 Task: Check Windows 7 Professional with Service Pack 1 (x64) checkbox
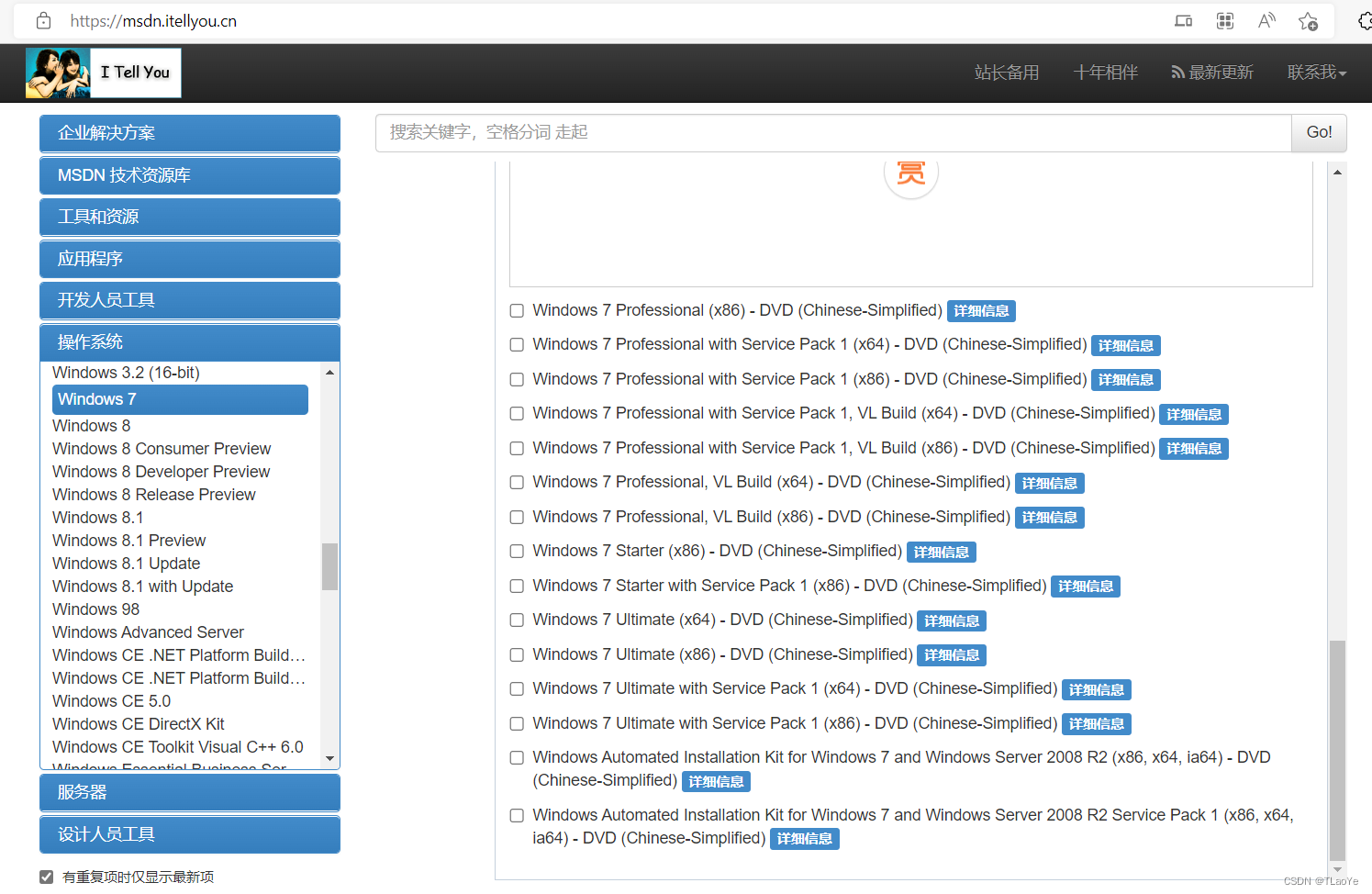click(517, 345)
